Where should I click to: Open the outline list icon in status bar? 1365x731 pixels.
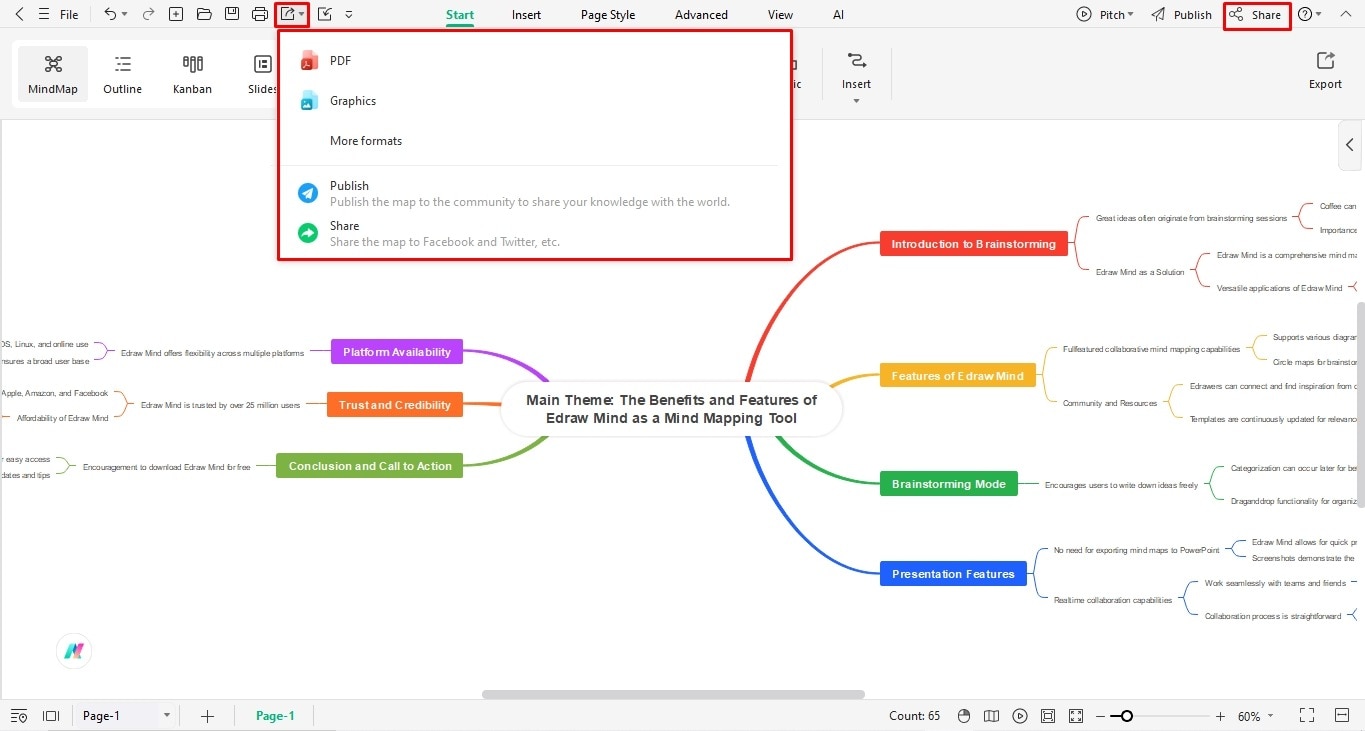(x=18, y=716)
